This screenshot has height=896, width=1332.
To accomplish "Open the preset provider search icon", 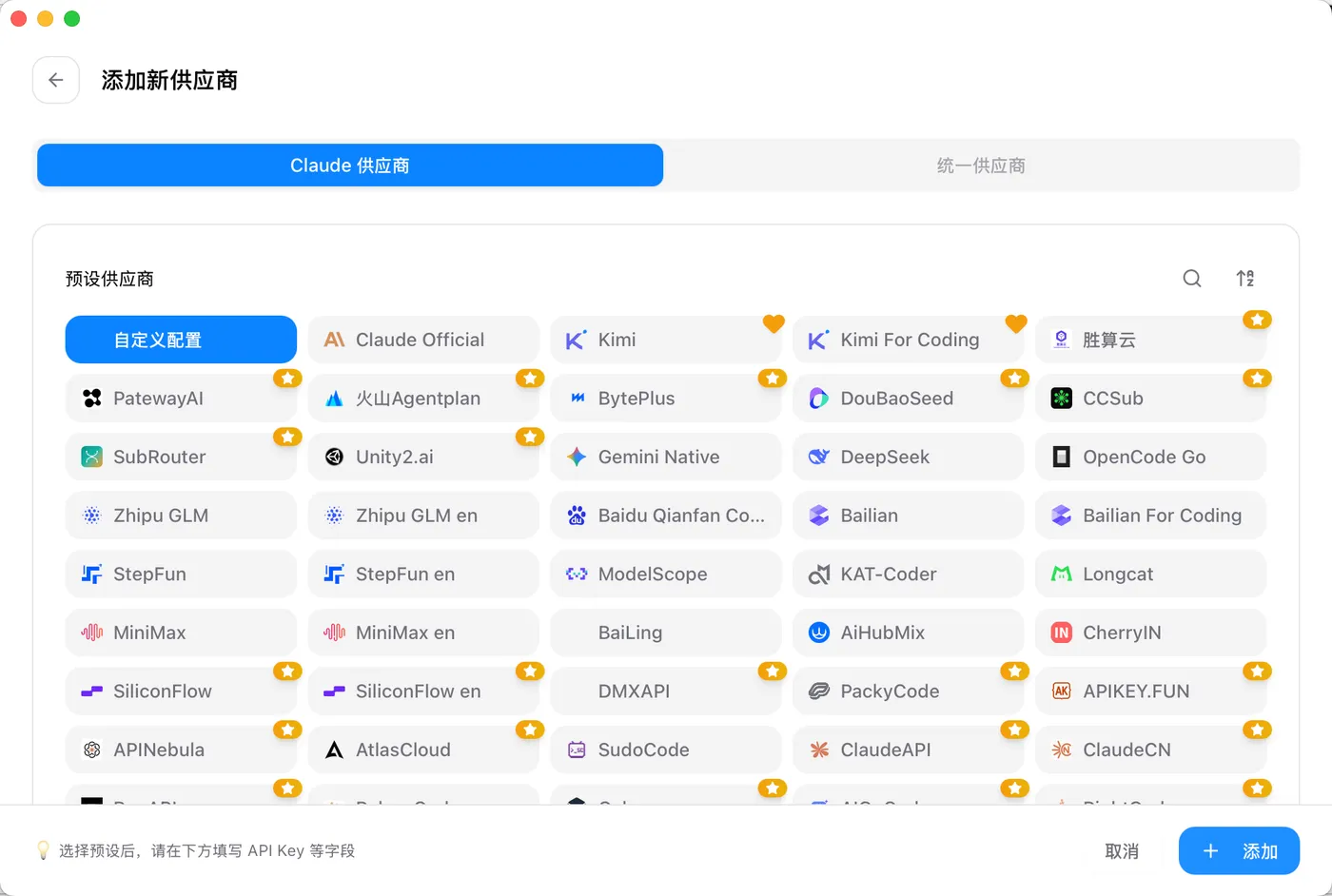I will point(1192,279).
